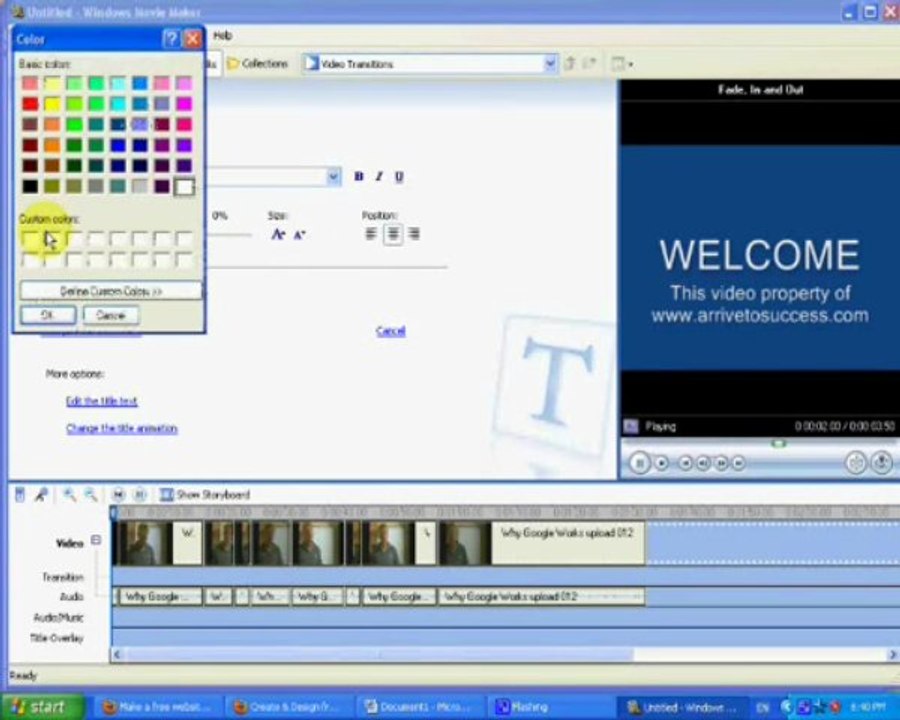Open the Views dropdown in the toolbar
The image size is (900, 720).
click(x=622, y=63)
